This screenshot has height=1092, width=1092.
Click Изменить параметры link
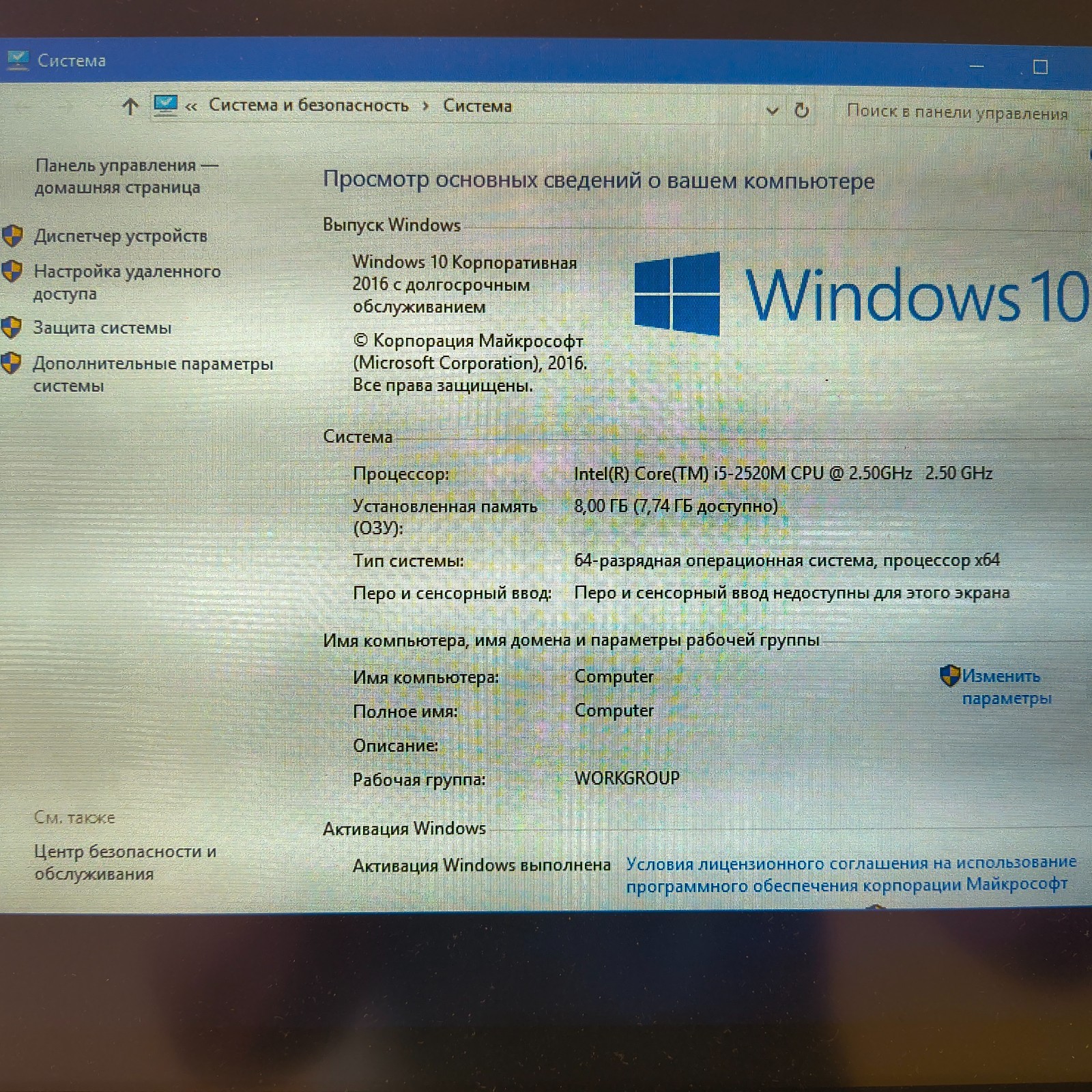pos(1007,687)
